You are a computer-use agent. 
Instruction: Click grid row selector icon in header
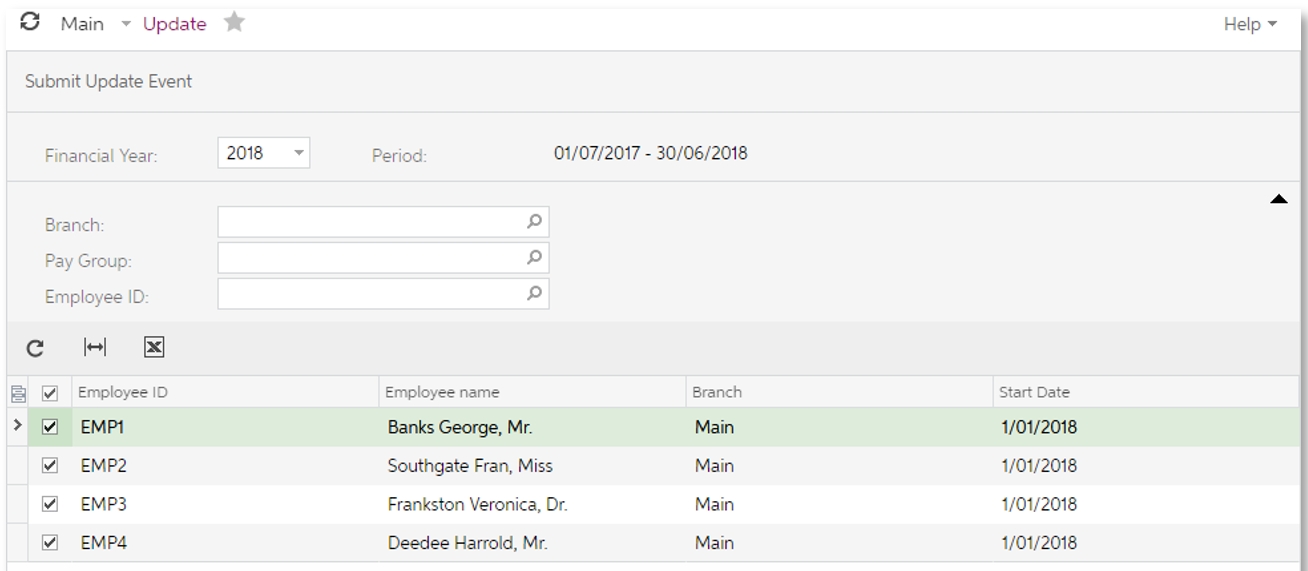tap(17, 393)
